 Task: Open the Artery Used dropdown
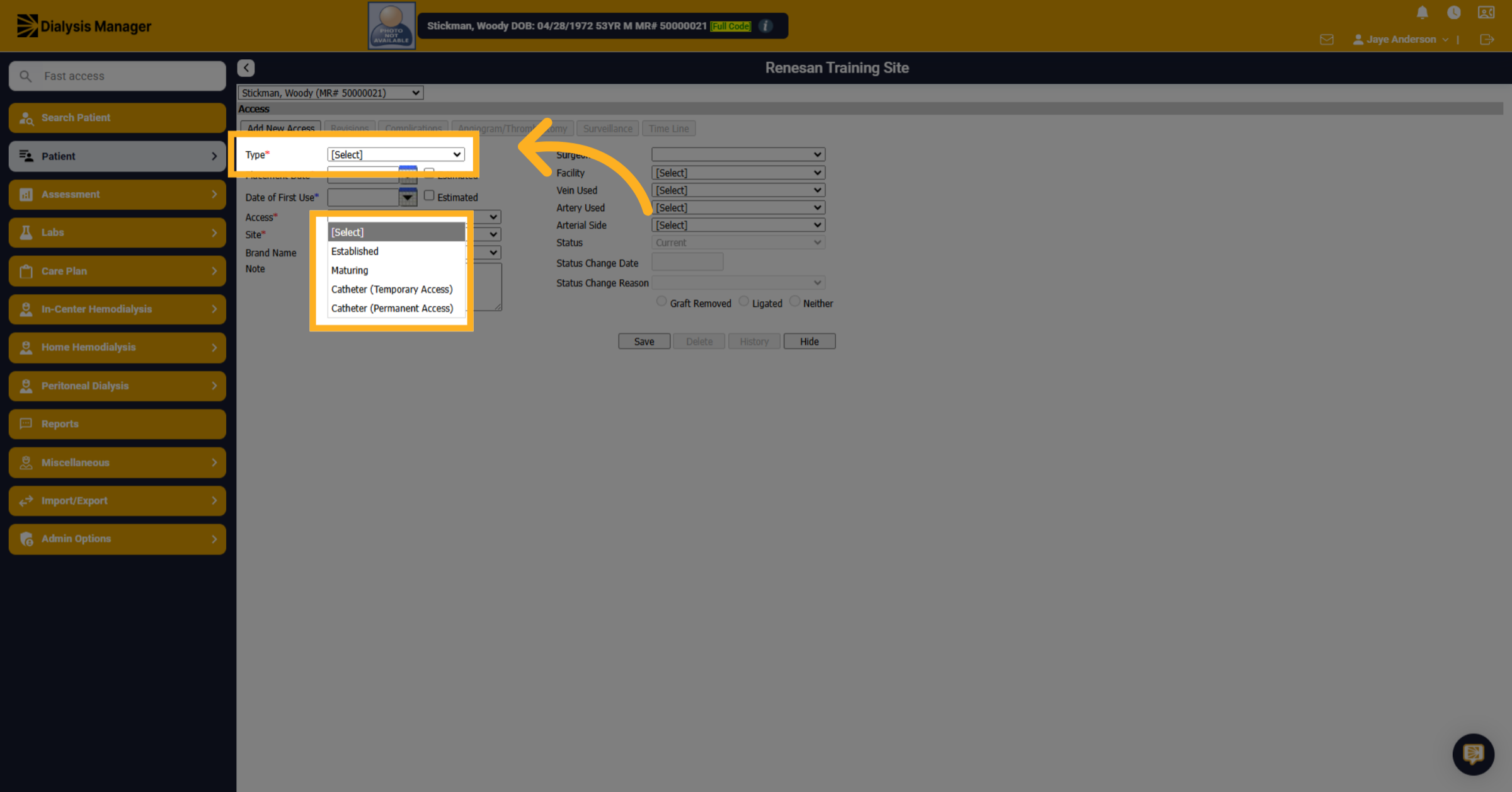pos(738,208)
